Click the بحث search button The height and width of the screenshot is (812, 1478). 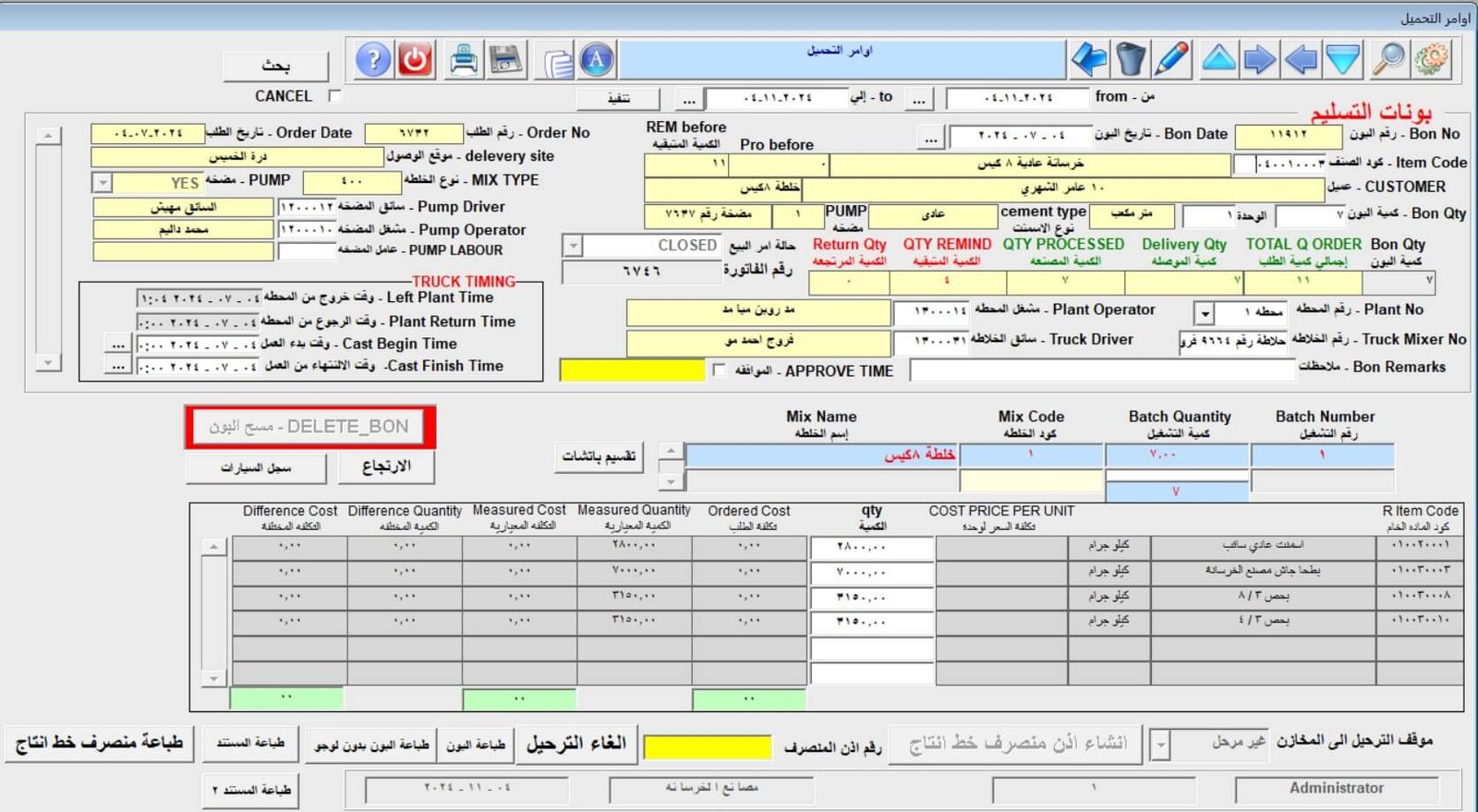tap(275, 66)
